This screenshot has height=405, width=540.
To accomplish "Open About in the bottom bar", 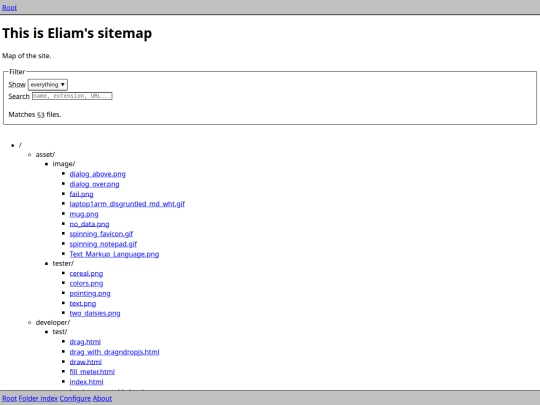I will (102, 398).
